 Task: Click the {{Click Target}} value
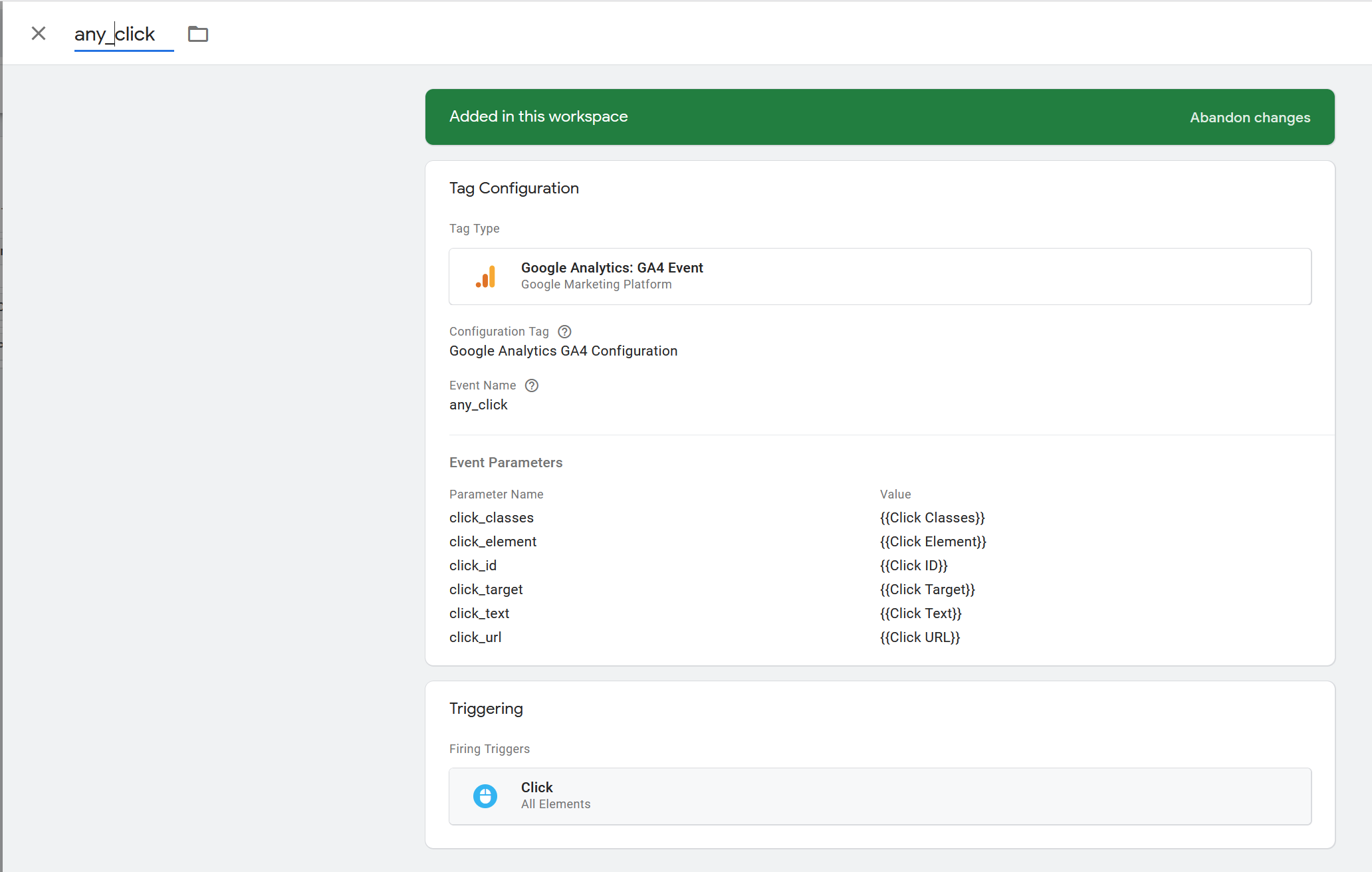pyautogui.click(x=927, y=590)
